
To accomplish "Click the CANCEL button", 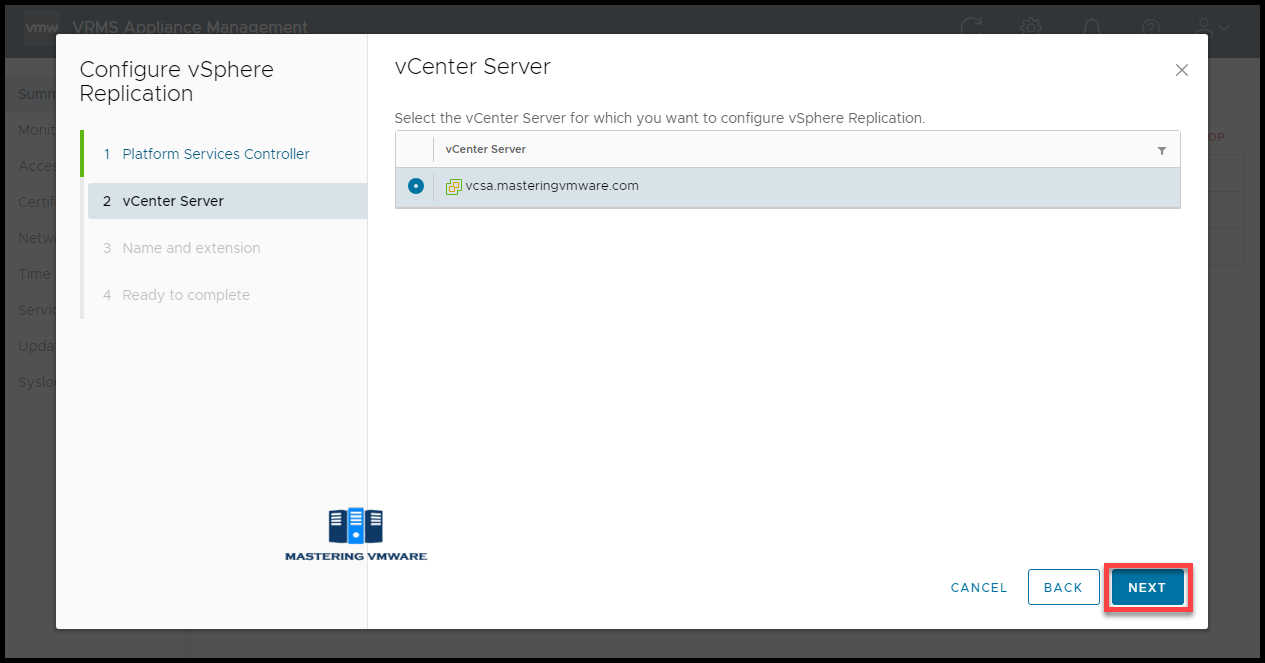I will pos(979,587).
